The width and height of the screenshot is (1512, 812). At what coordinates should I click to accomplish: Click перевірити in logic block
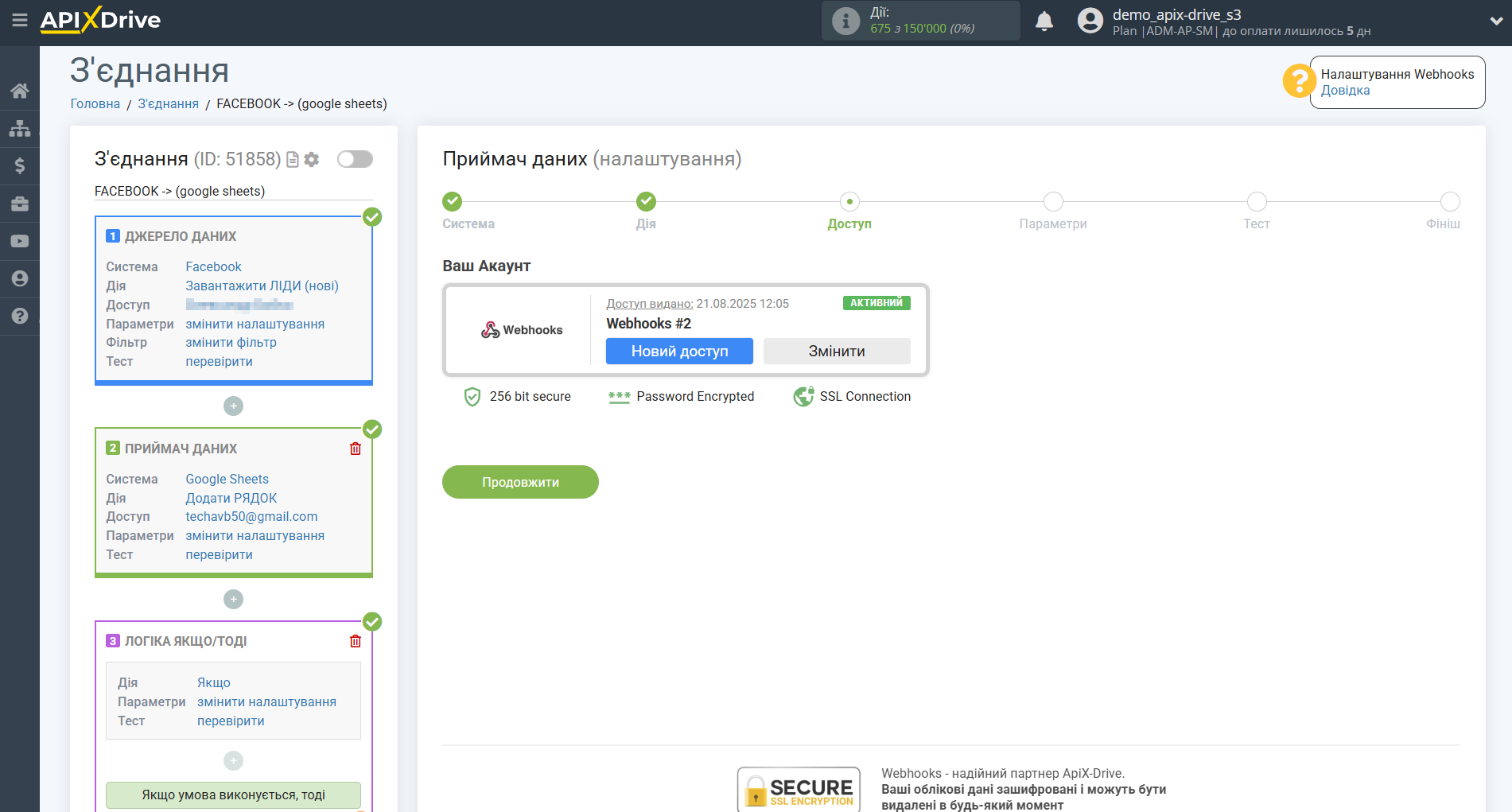point(231,721)
